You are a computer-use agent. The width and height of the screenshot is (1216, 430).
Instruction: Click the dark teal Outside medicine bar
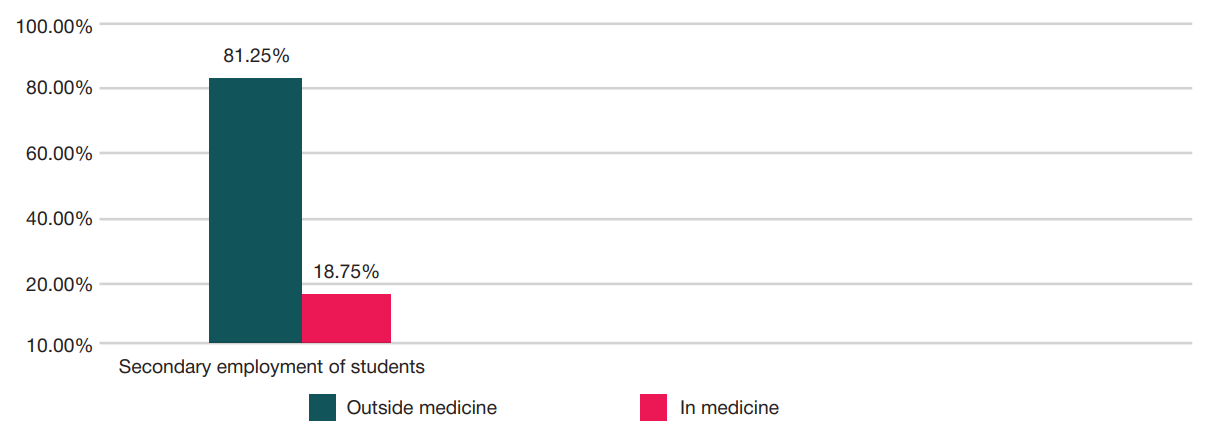point(255,210)
